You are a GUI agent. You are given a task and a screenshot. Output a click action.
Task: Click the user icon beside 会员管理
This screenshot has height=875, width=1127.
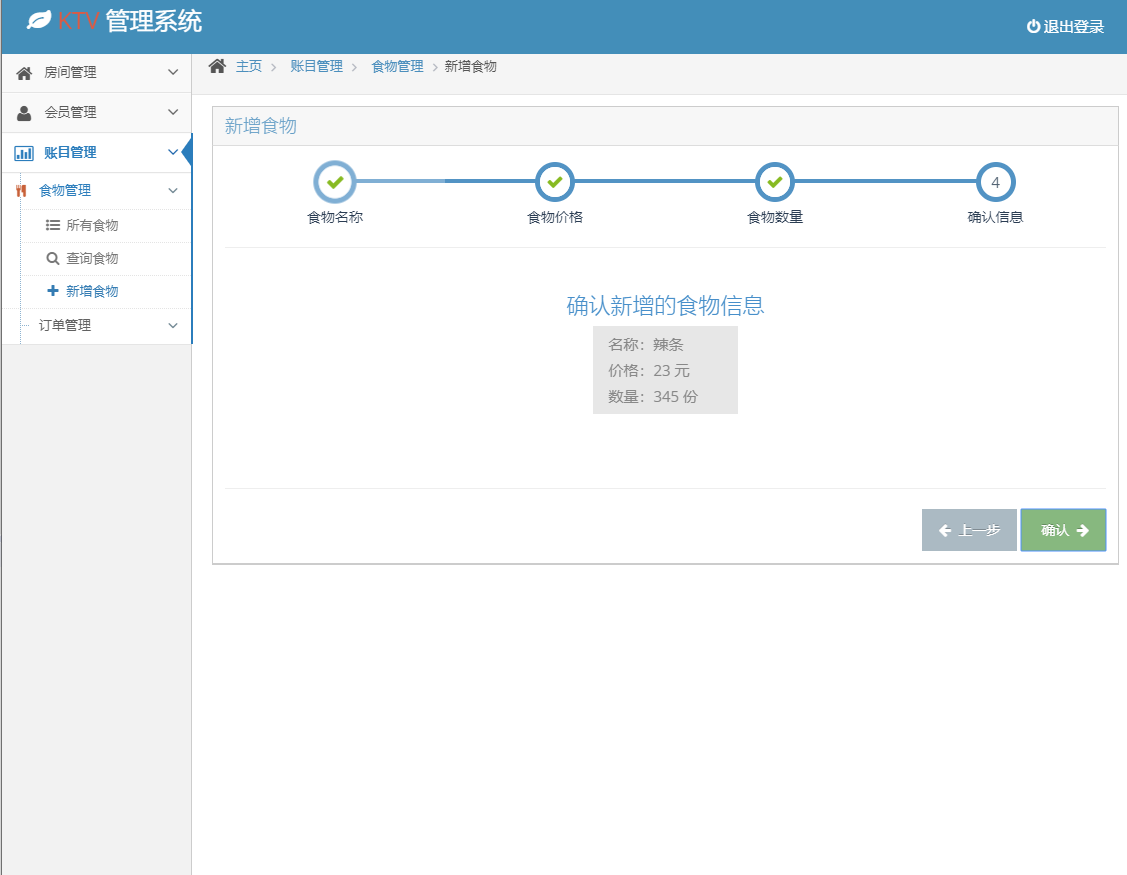click(24, 113)
